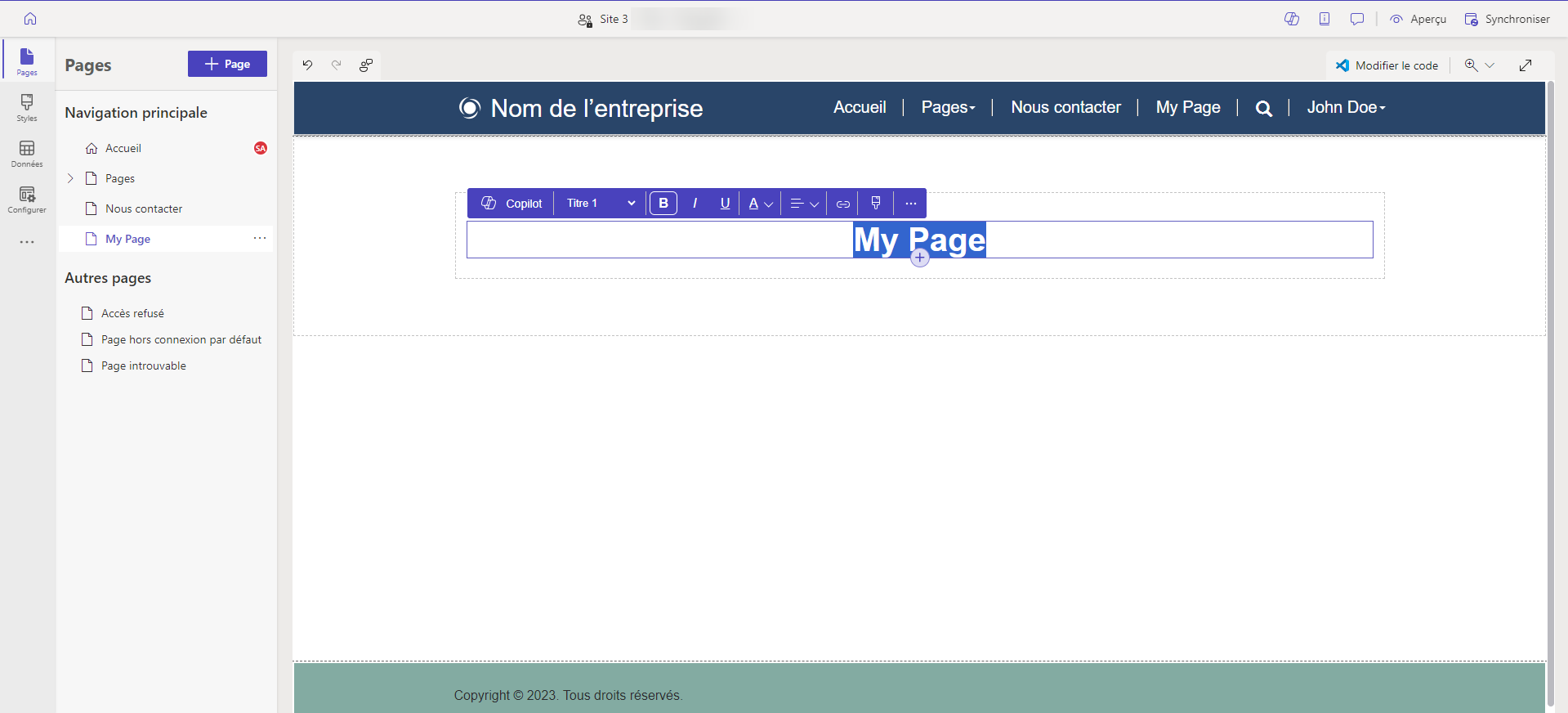The width and height of the screenshot is (1568, 713).
Task: Click the Site 3 name in top bar
Action: click(614, 19)
